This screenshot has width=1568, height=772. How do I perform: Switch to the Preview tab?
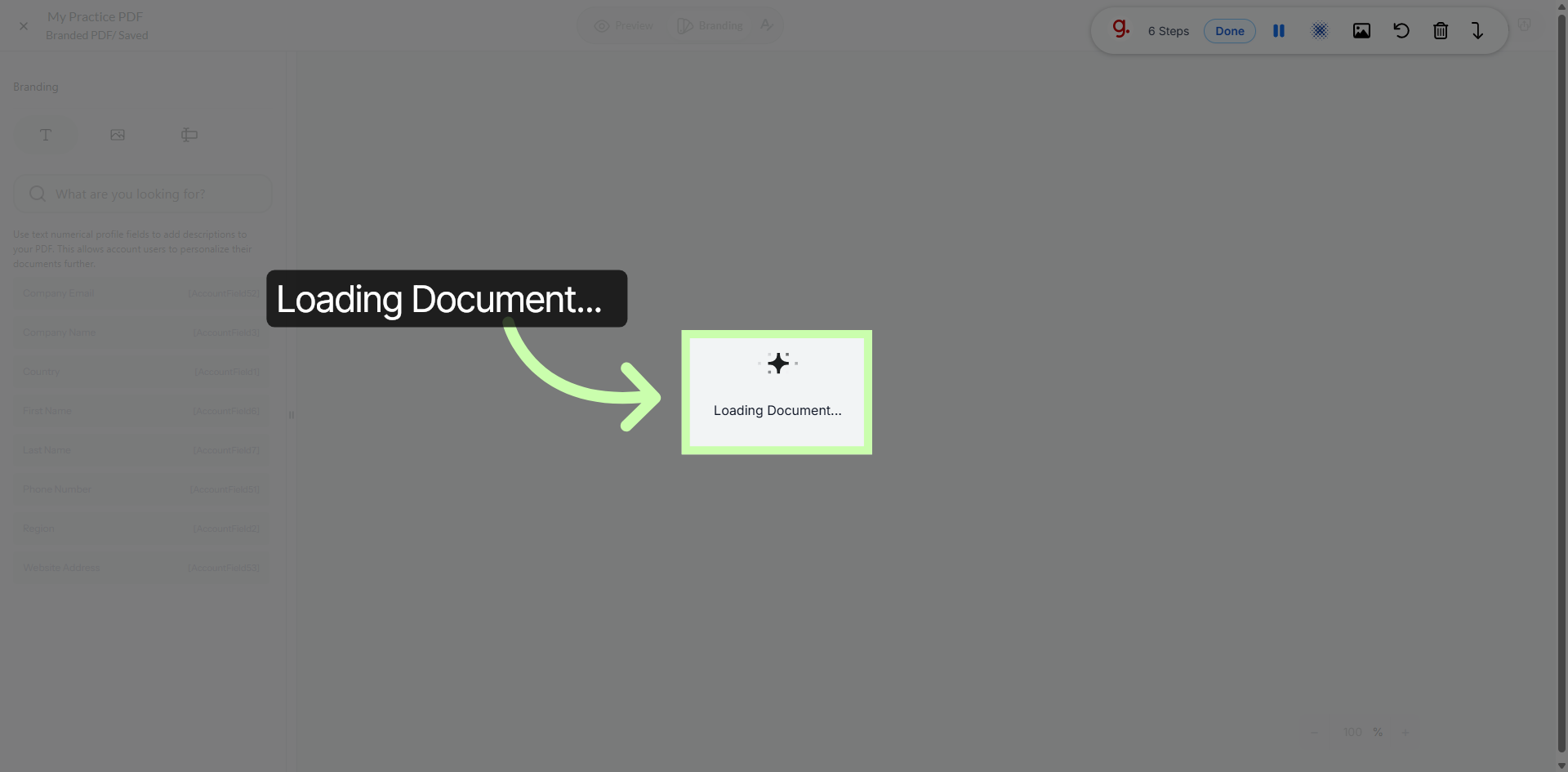point(624,25)
